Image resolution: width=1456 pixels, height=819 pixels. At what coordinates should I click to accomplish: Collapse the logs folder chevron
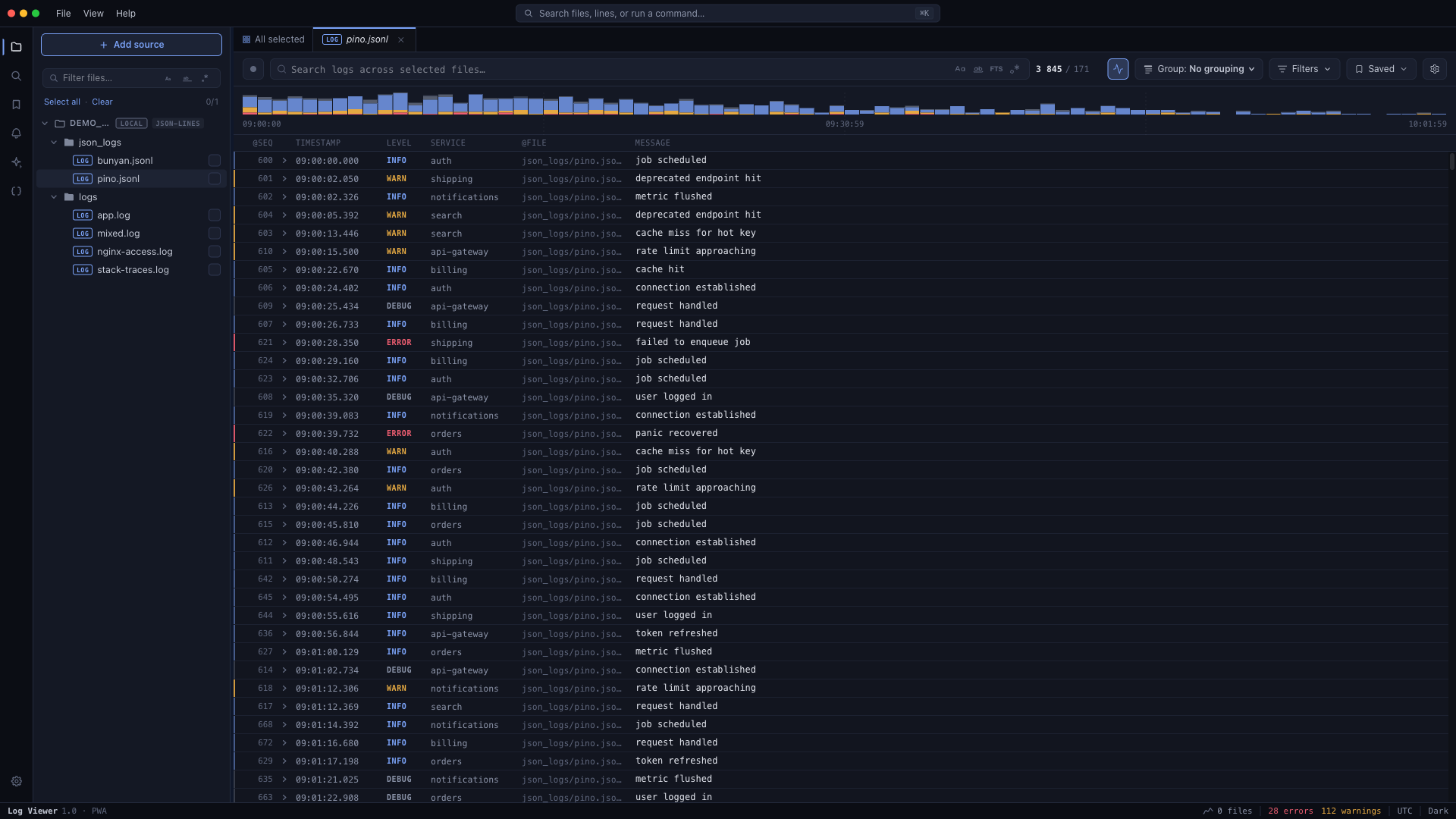click(54, 197)
